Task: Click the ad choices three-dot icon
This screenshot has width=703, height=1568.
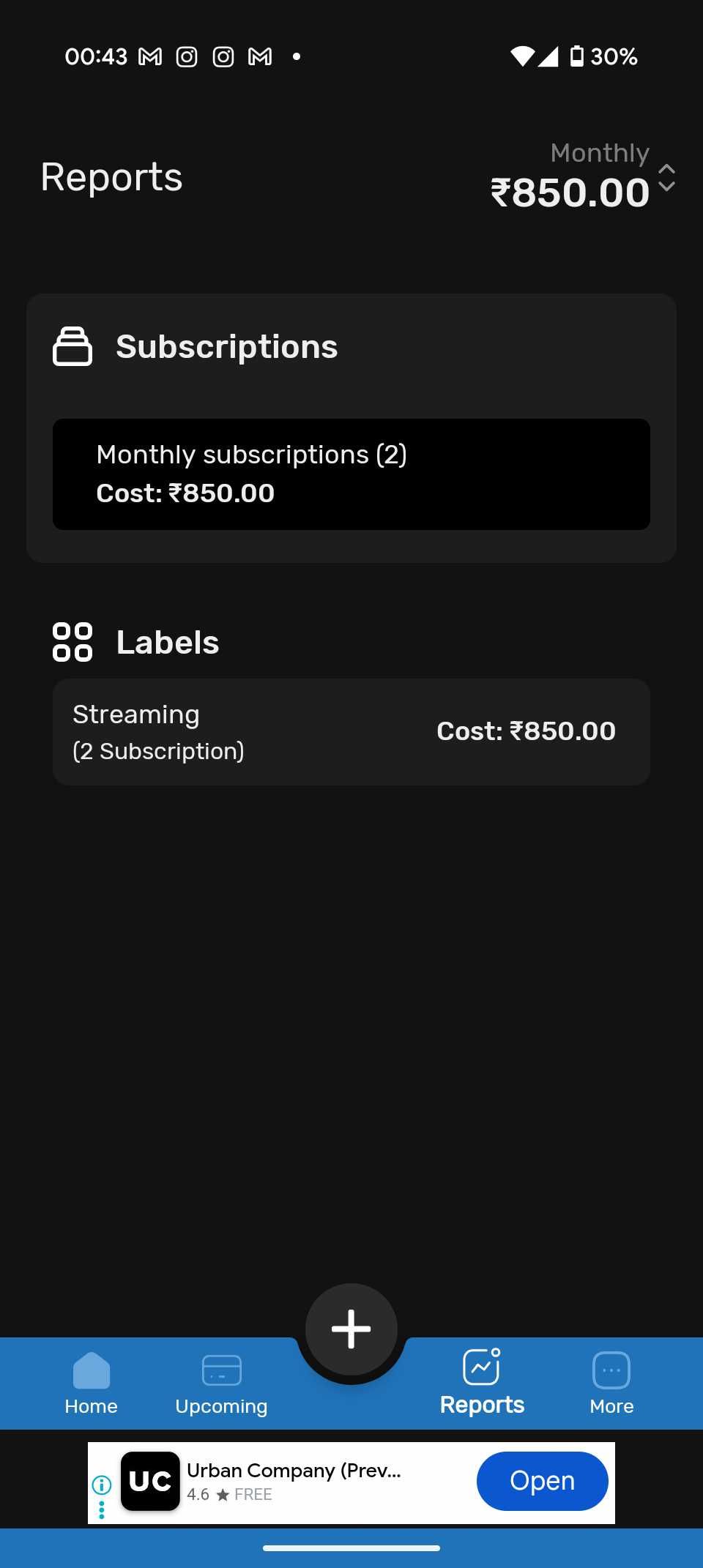Action: (102, 1509)
